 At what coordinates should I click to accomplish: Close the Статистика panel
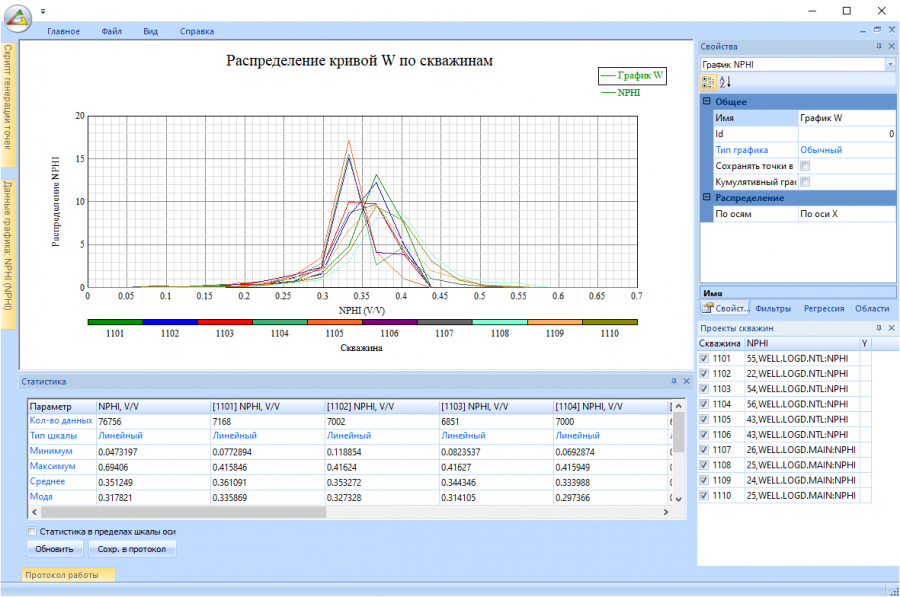point(686,381)
